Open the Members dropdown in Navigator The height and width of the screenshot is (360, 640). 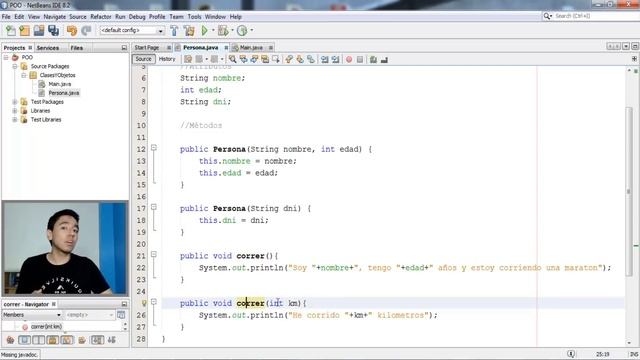[x=32, y=315]
